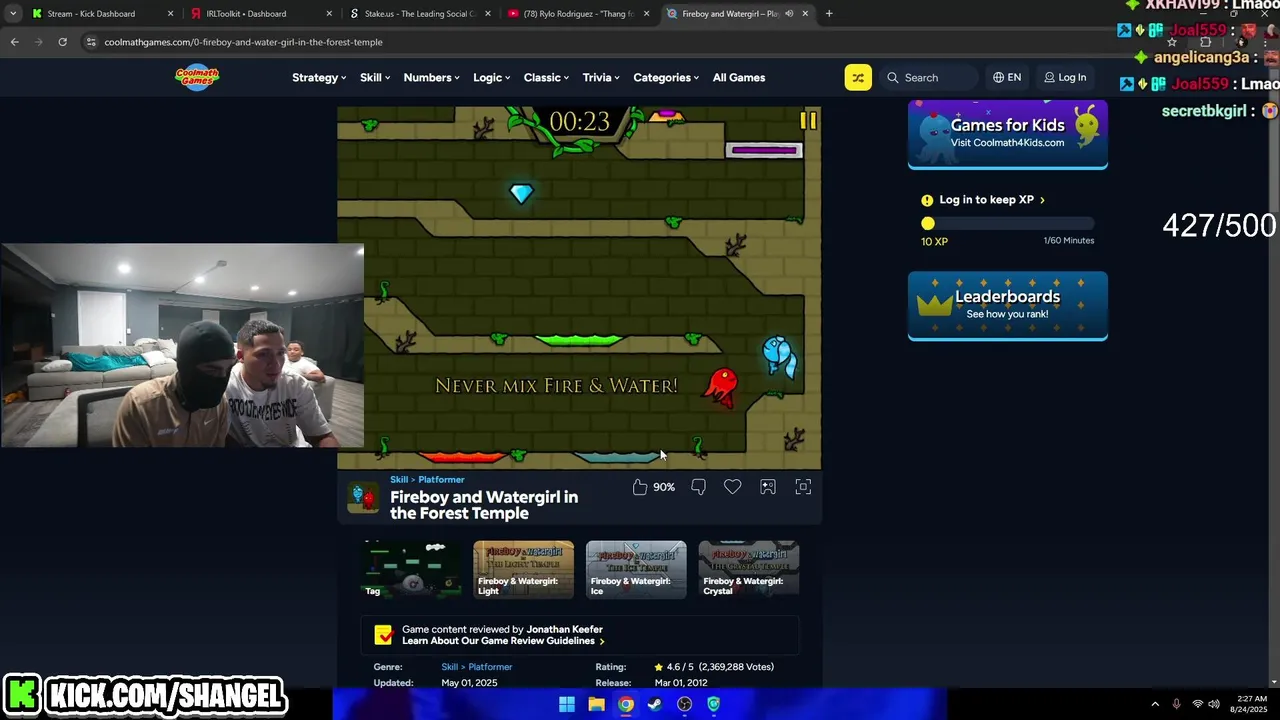Click Log in to keep XP link

992,200
